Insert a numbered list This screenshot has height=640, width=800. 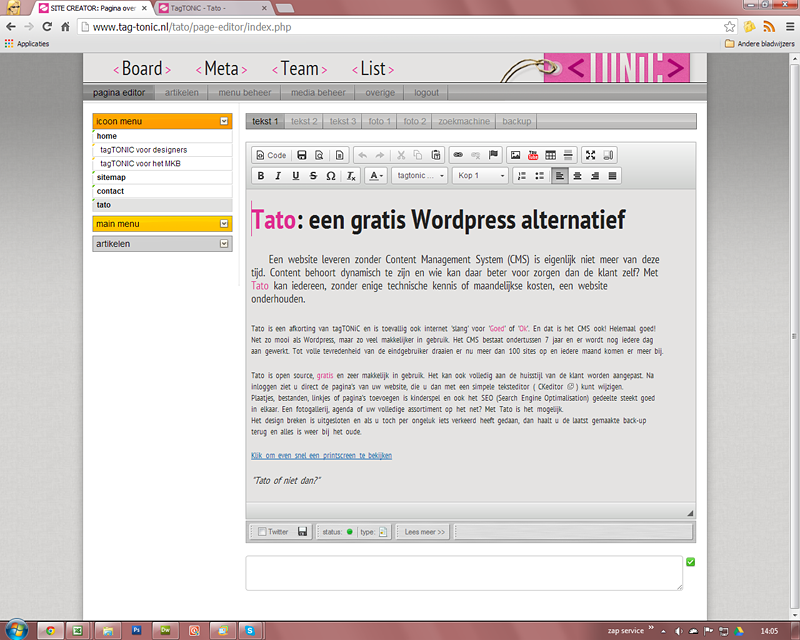point(521,176)
